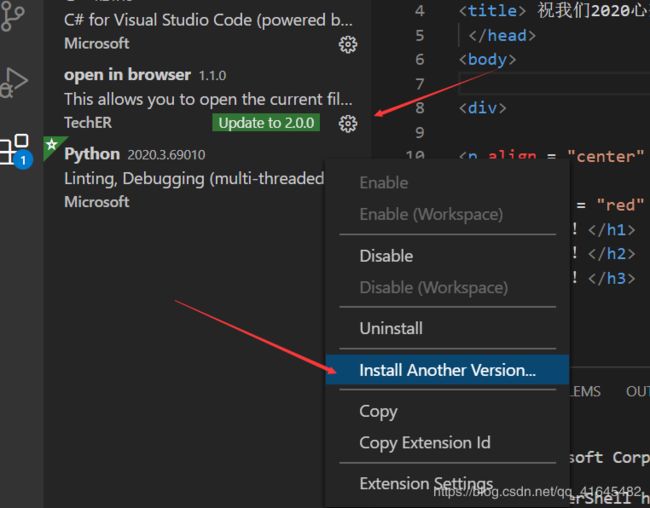This screenshot has width=650, height=508.
Task: Choose Copy Extension Id menu item
Action: point(425,443)
